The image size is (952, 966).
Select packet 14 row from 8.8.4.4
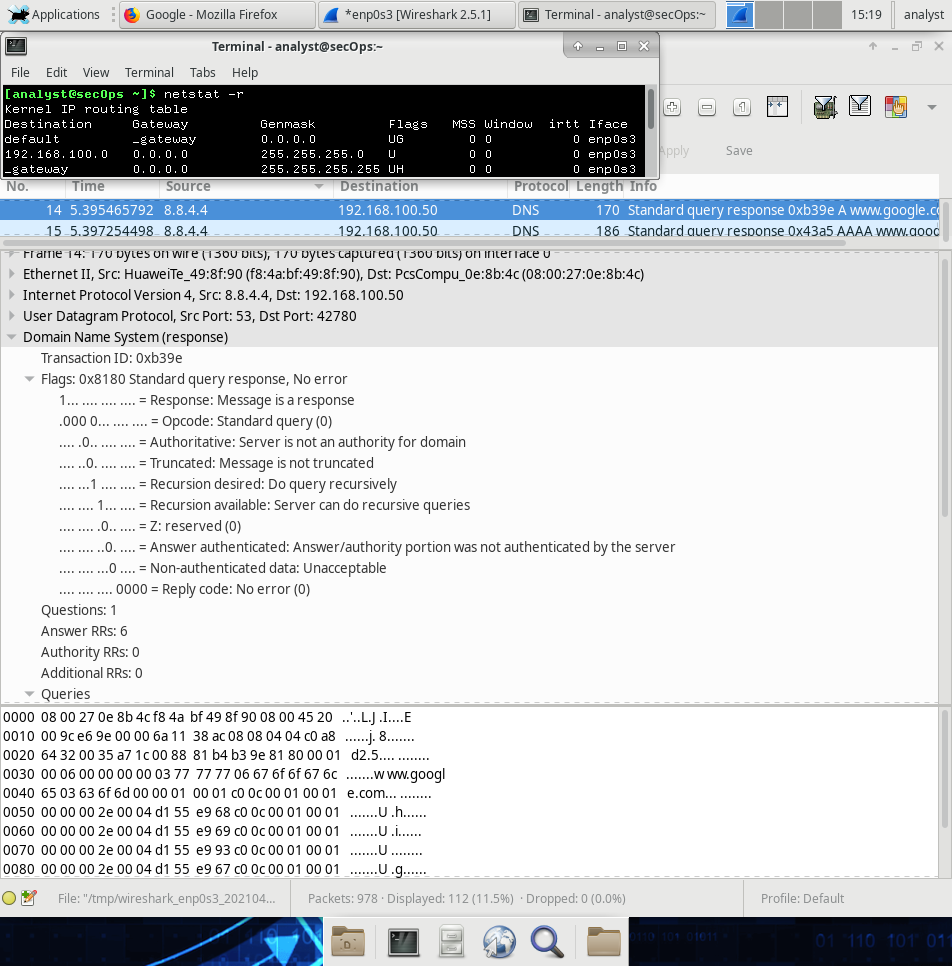point(470,210)
